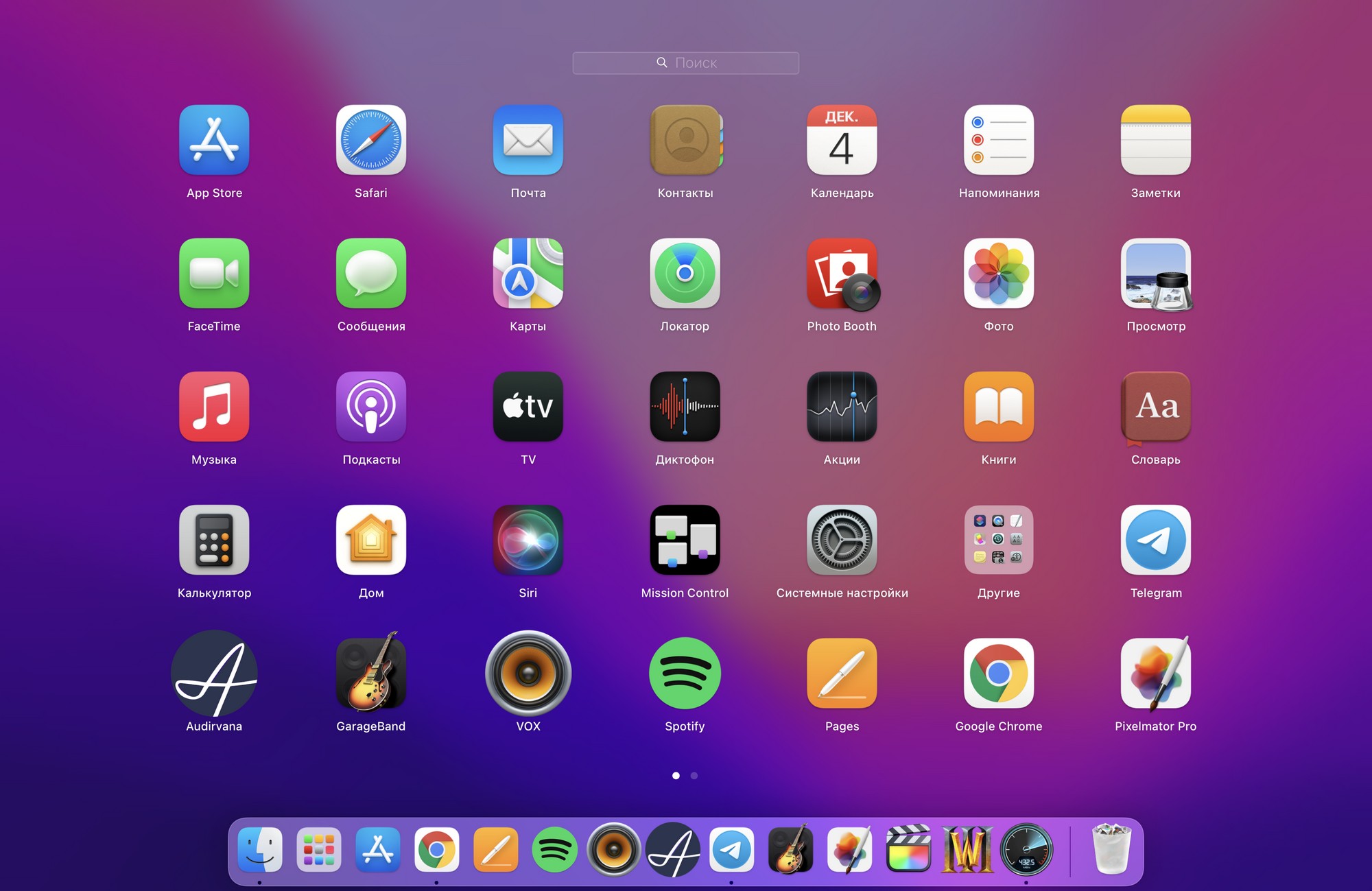The image size is (1372, 891).
Task: Select the first Launchpad page dot
Action: point(676,776)
